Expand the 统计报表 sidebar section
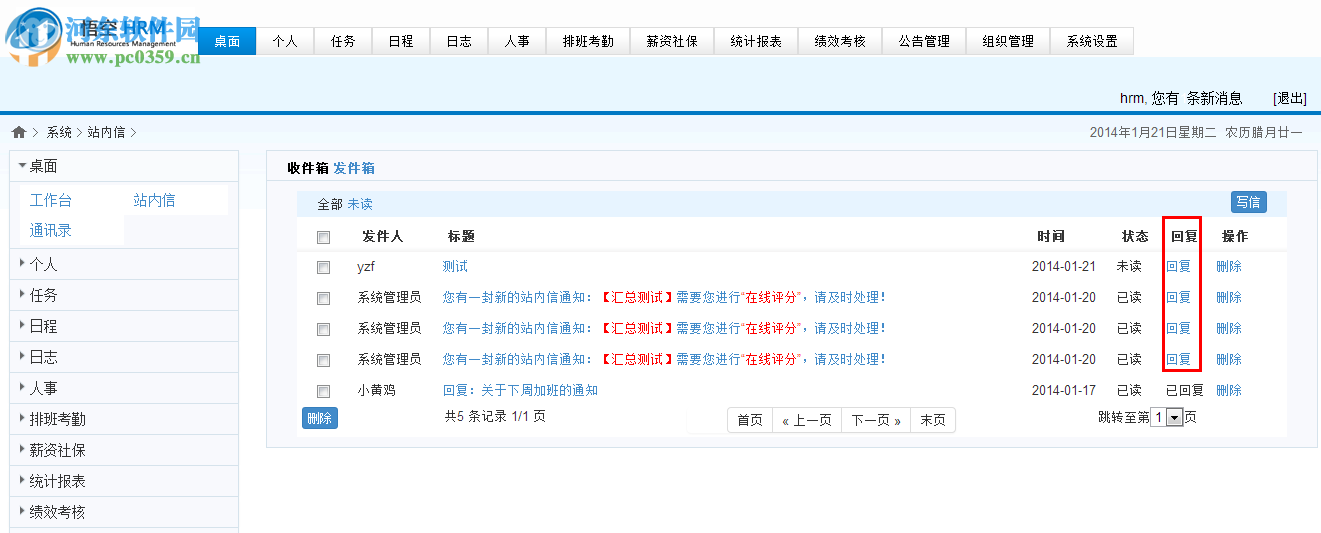The width and height of the screenshot is (1321, 533). tap(124, 482)
